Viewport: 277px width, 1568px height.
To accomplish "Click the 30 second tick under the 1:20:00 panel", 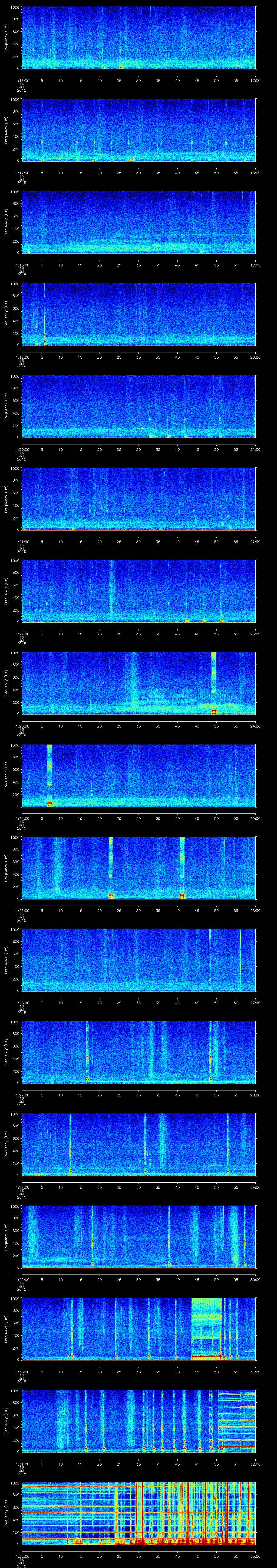I will point(138,449).
